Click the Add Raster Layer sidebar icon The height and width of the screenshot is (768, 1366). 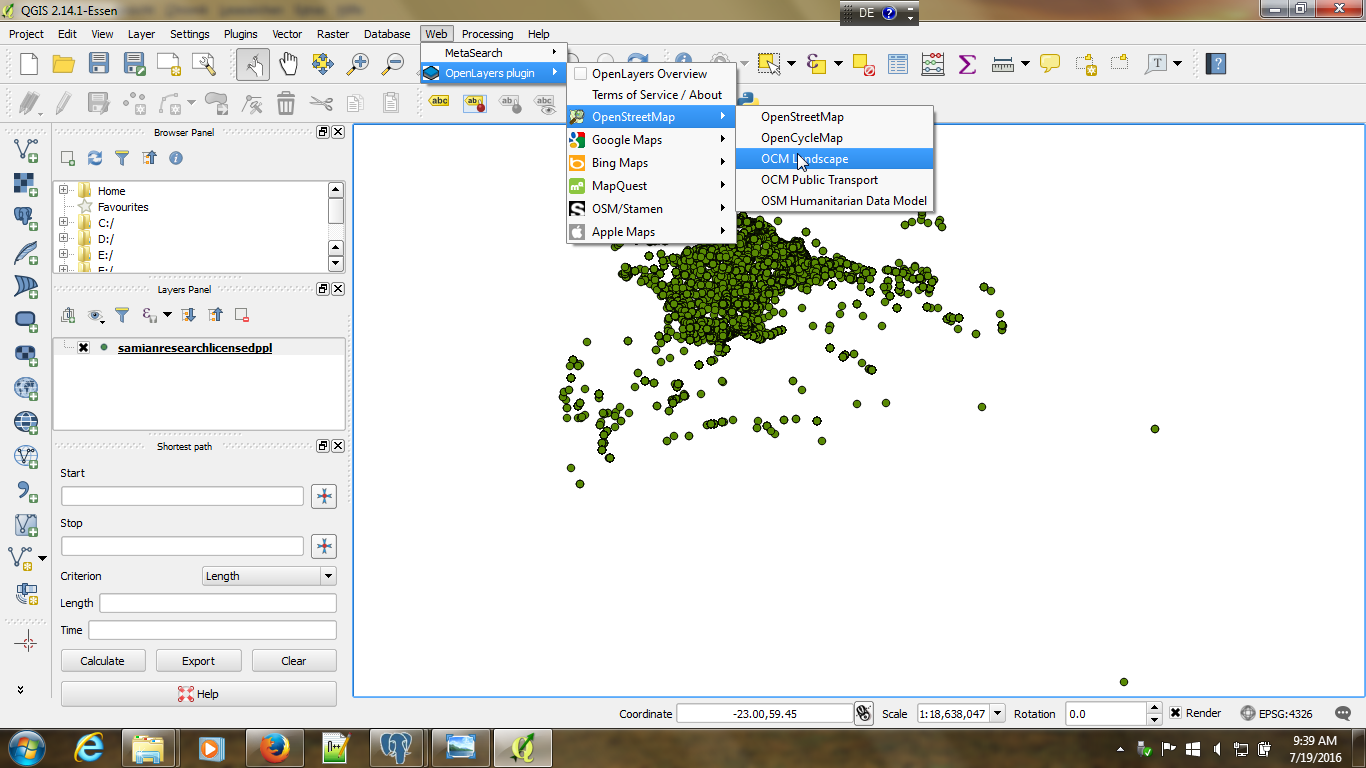[26, 184]
